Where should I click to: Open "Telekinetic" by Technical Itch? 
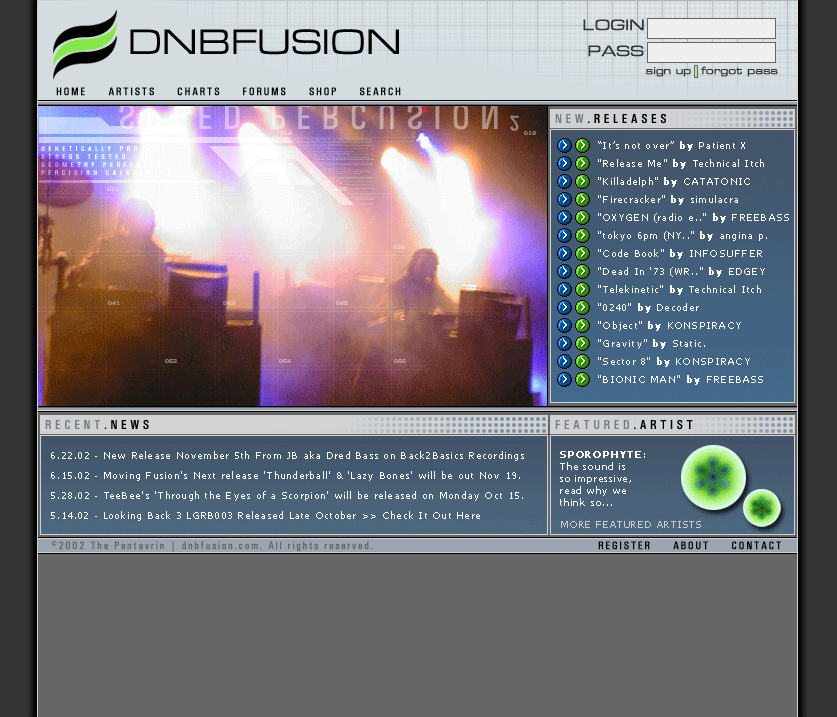[x=679, y=289]
